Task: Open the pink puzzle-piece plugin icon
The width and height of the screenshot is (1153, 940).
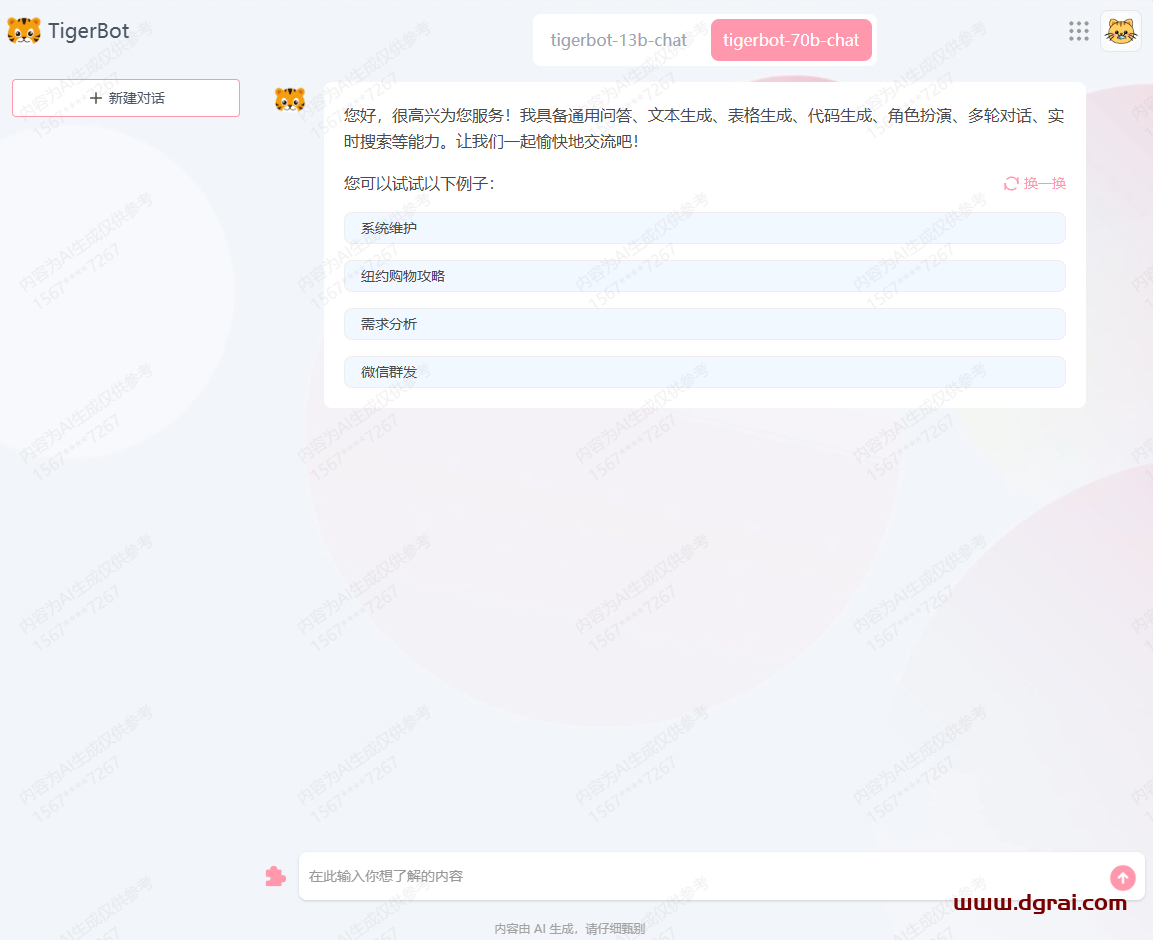Action: click(275, 876)
